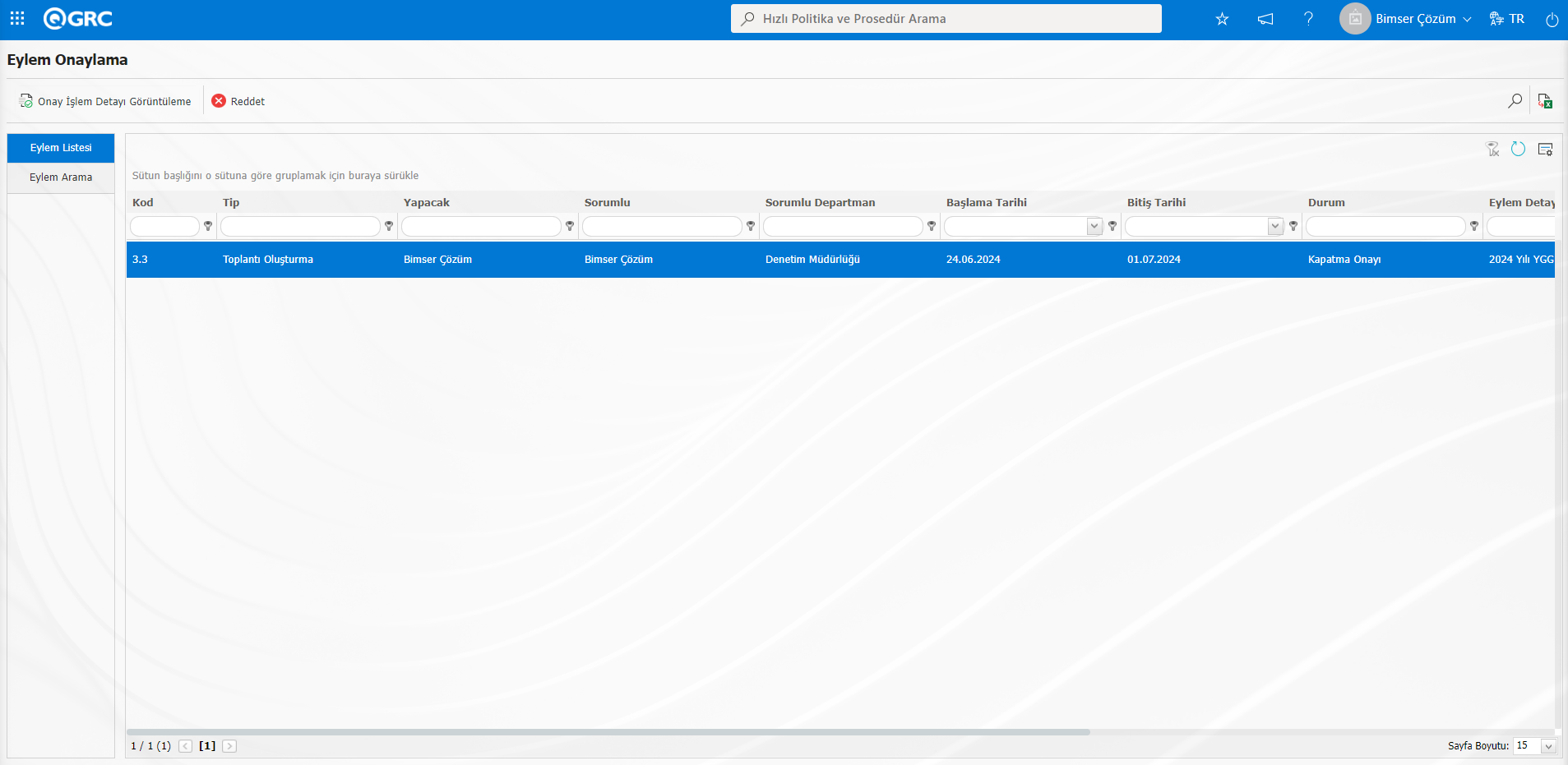The width and height of the screenshot is (1568, 765).
Task: Sort by Yapacak column header
Action: [427, 203]
